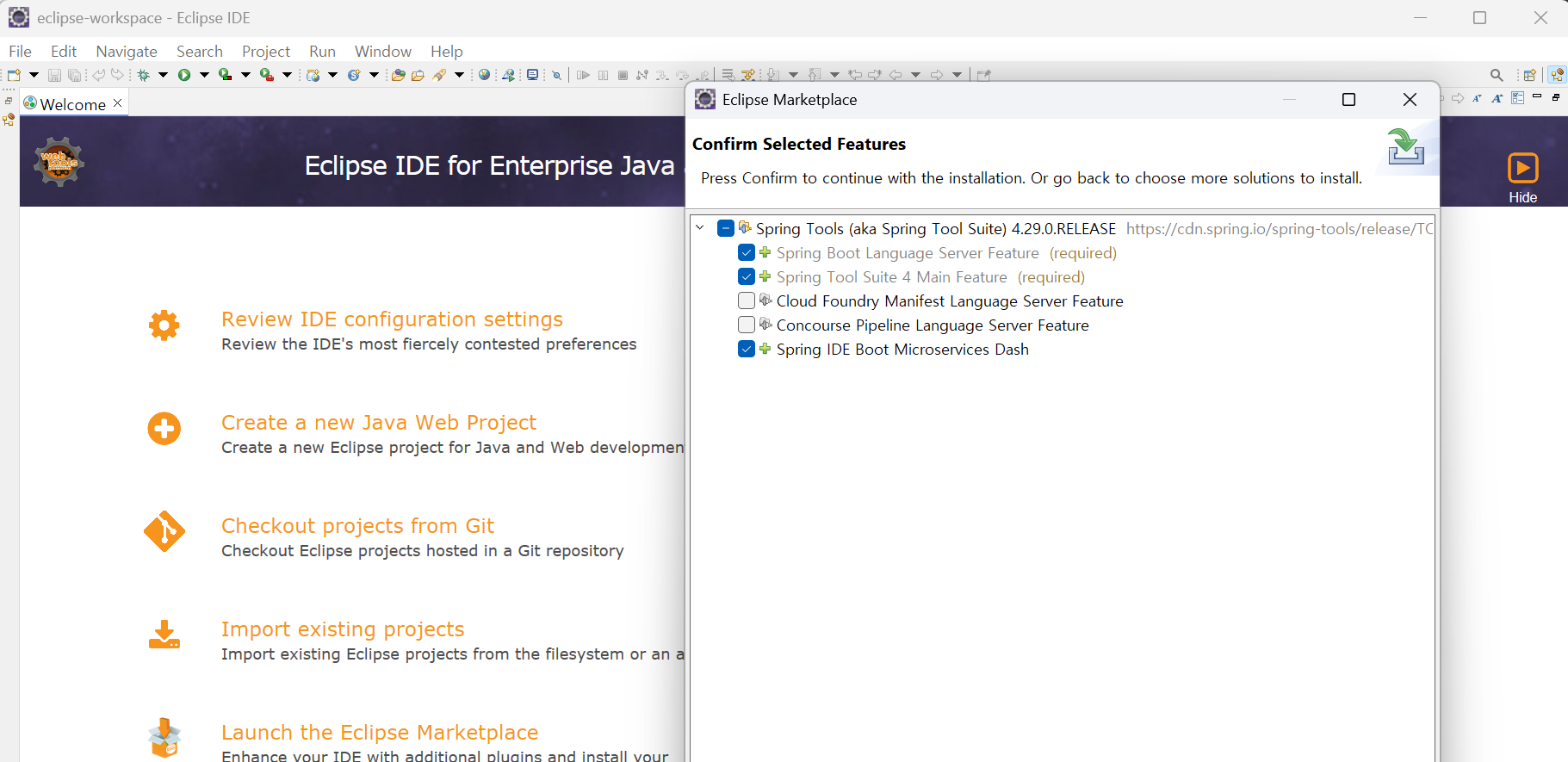Open the Search menu
The image size is (1568, 762).
(x=200, y=52)
